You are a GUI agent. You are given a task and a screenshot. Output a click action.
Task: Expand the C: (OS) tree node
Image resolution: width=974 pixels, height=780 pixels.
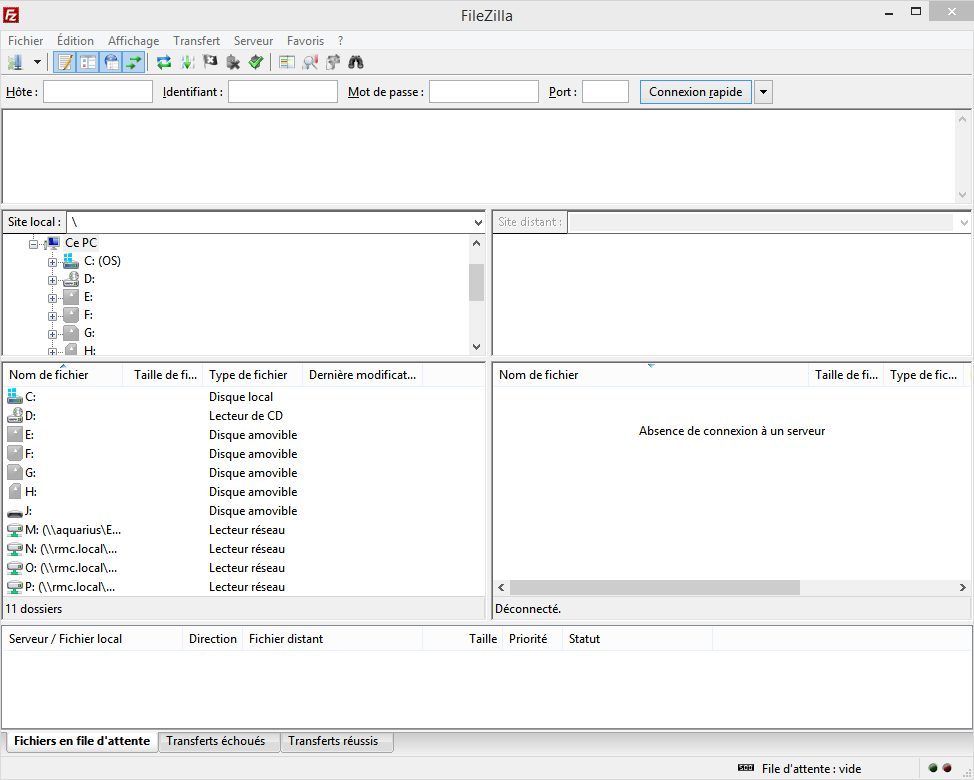52,262
